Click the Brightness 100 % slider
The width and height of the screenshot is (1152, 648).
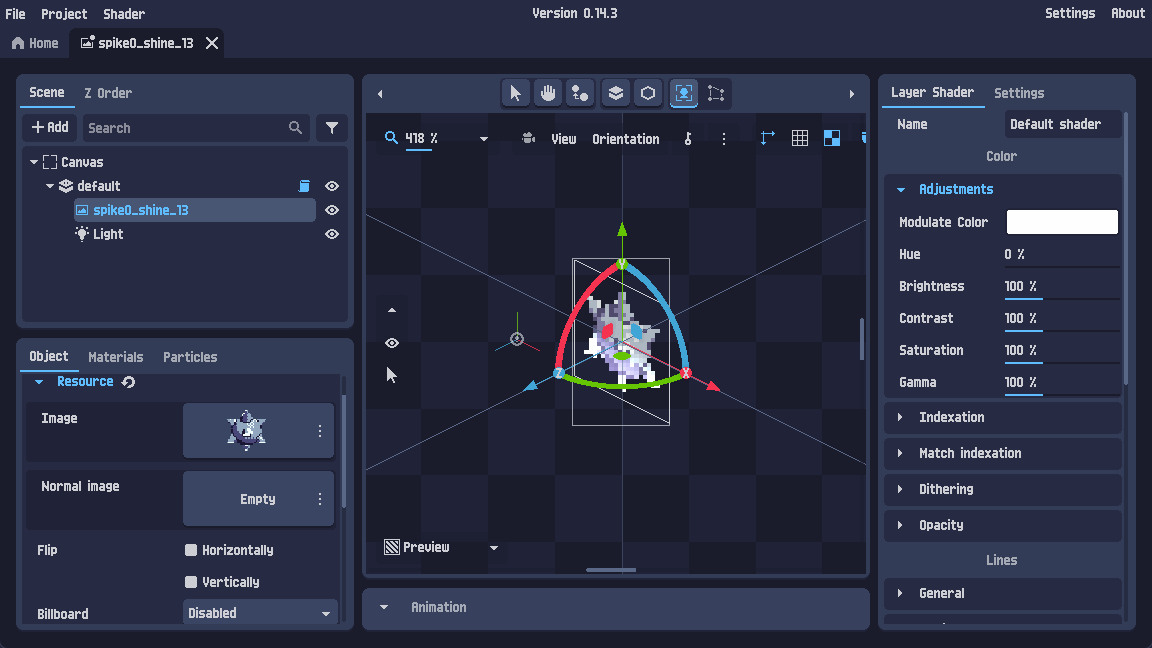(1061, 287)
